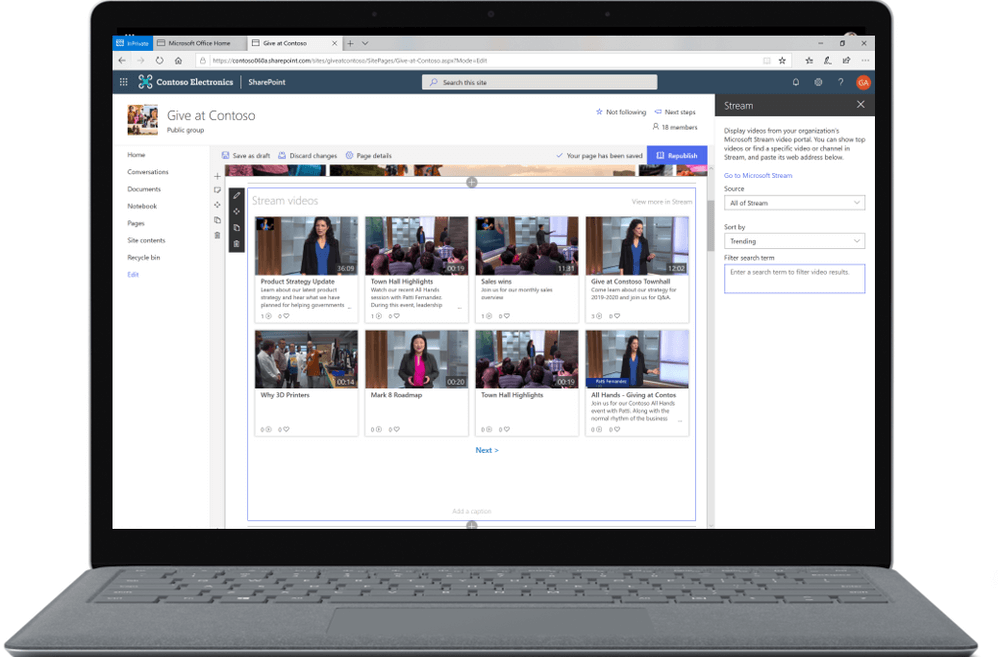The width and height of the screenshot is (998, 657).
Task: Add a new section with left plus icon
Action: [217, 176]
